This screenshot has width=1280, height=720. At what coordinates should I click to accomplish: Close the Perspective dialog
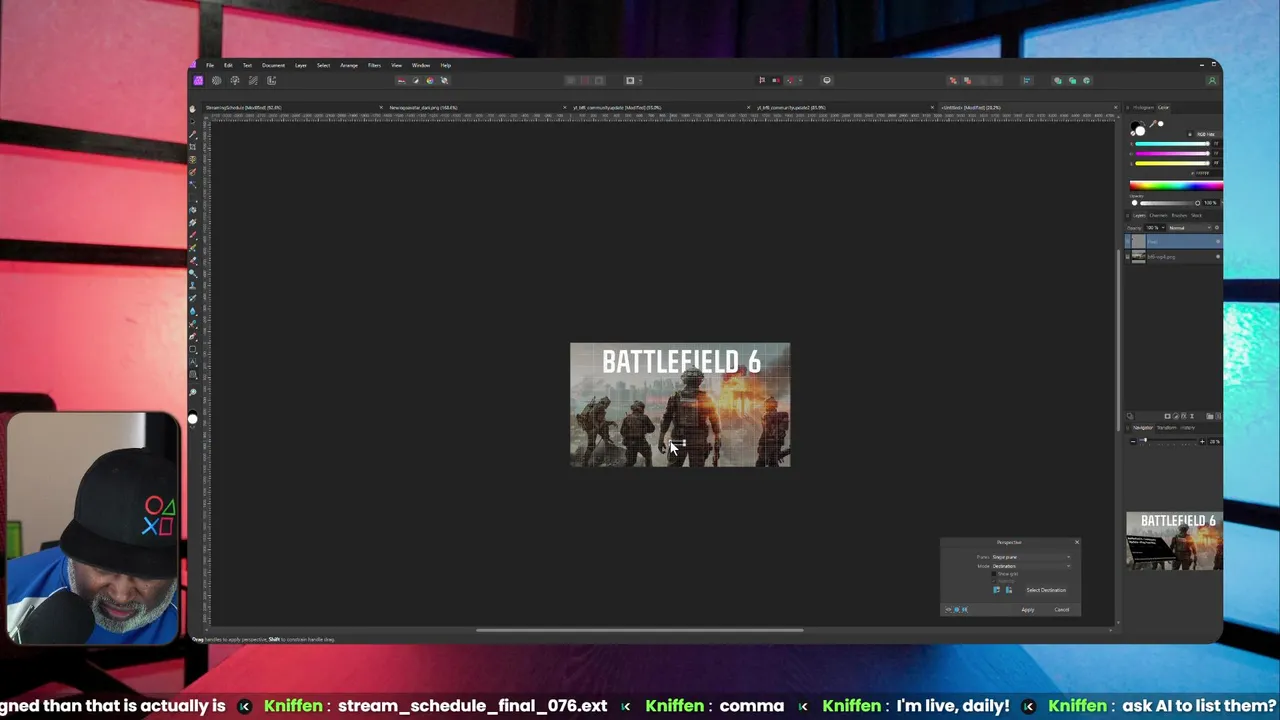[1077, 542]
